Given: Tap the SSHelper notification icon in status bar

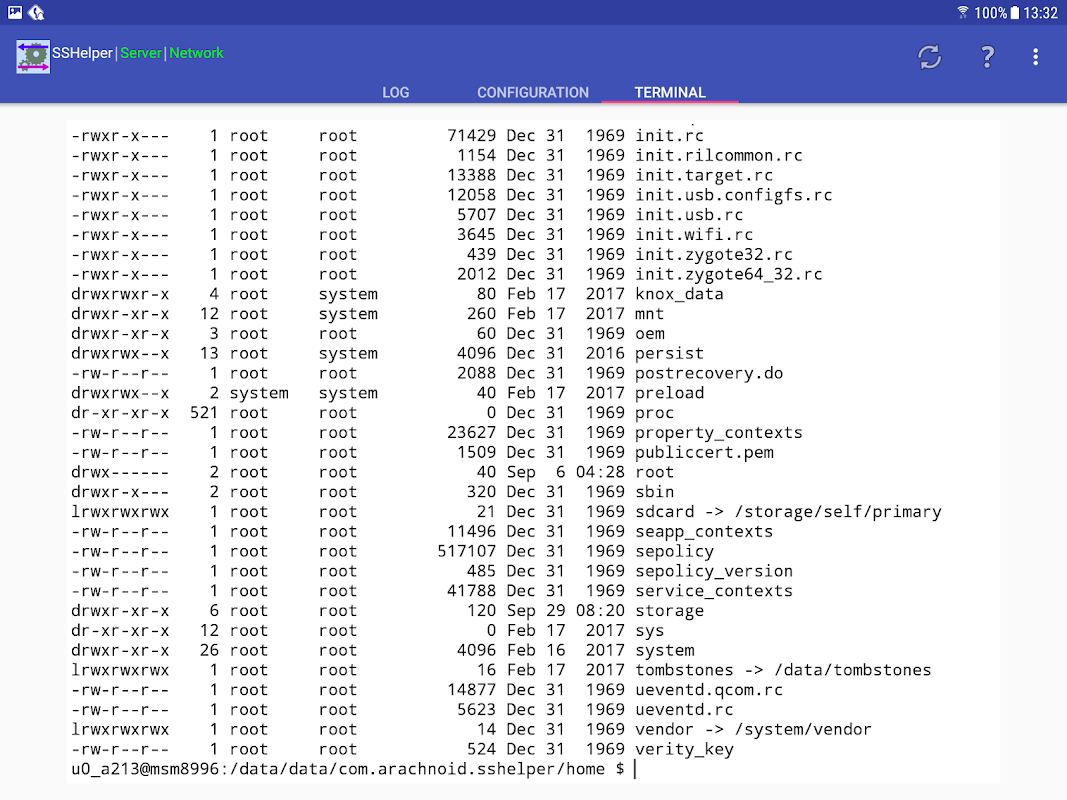Looking at the screenshot, I should 36,12.
